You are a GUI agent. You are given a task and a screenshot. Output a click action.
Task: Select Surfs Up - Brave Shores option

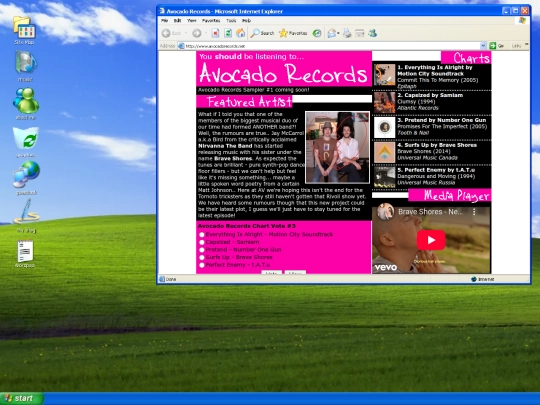click(x=202, y=257)
